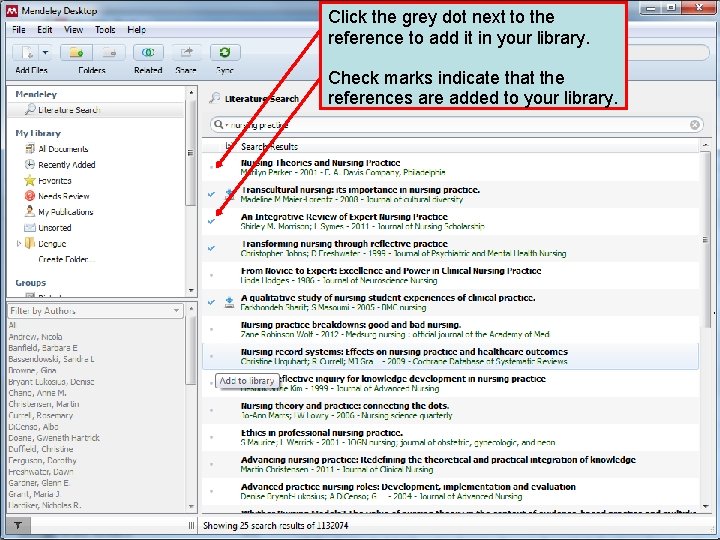The width and height of the screenshot is (720, 540).
Task: Clear the literature search field
Action: tap(695, 125)
